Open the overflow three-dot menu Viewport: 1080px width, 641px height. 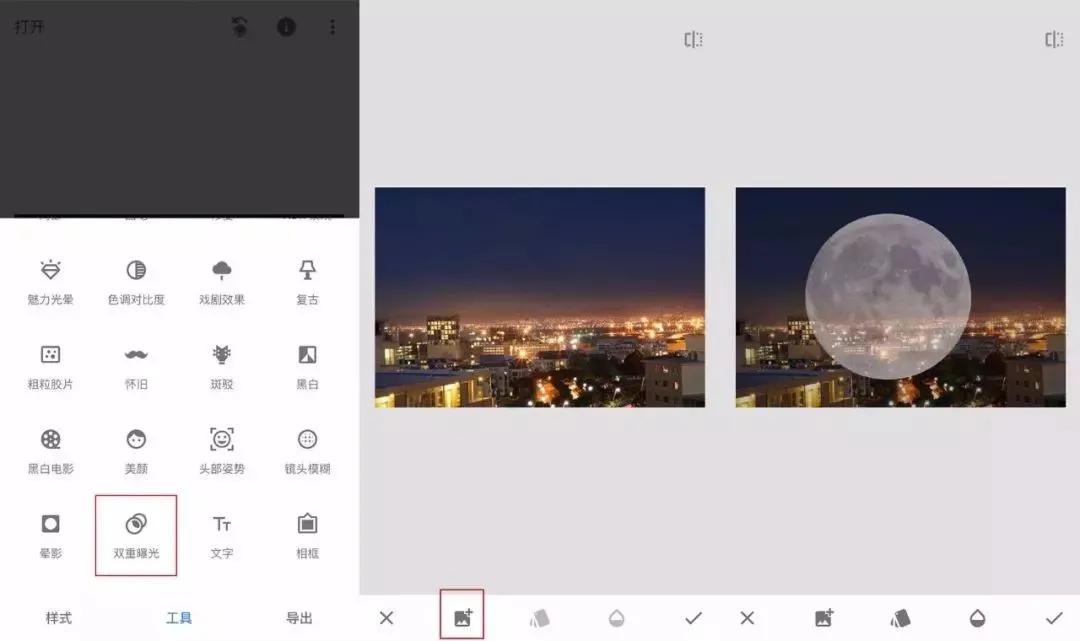tap(333, 27)
